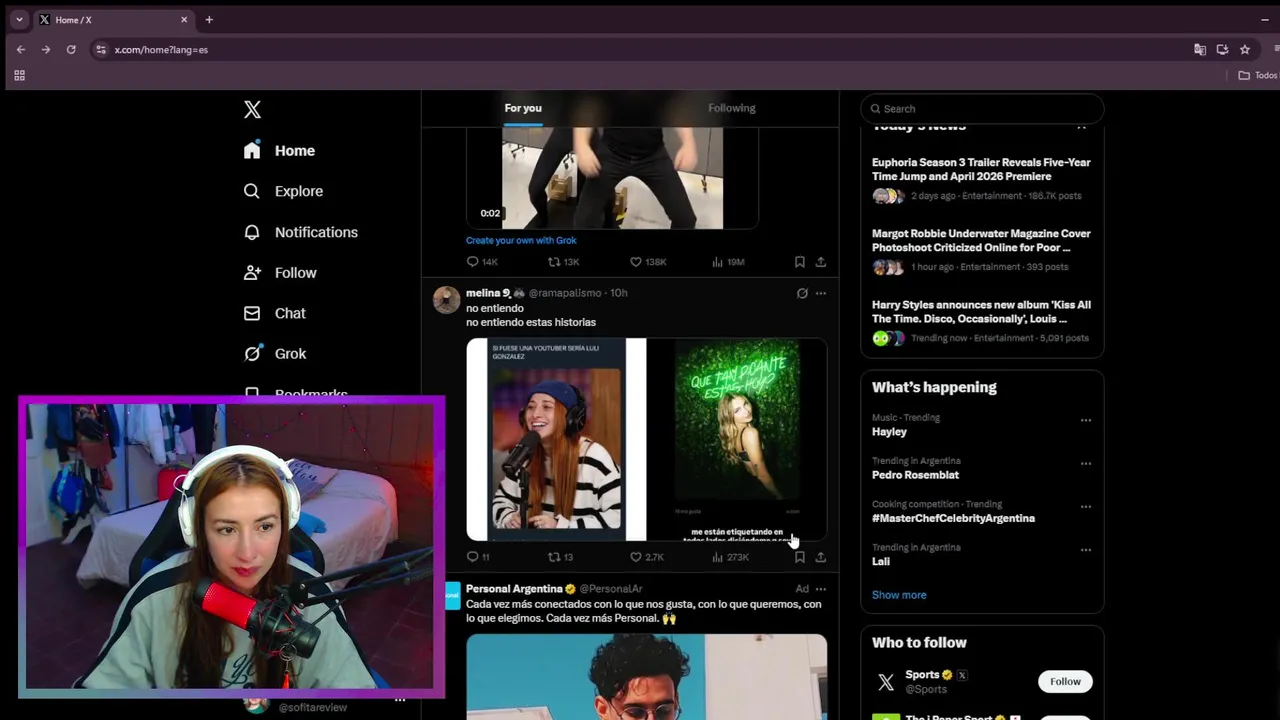Image resolution: width=1280 pixels, height=720 pixels.
Task: Open the green neon image in melina's post
Action: 738,439
